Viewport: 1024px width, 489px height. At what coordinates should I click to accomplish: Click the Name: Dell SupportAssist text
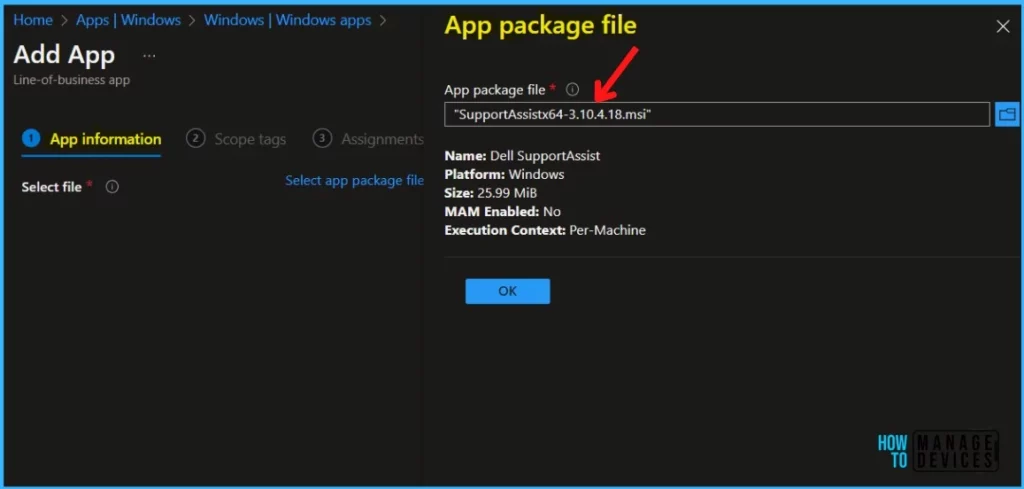tap(522, 156)
